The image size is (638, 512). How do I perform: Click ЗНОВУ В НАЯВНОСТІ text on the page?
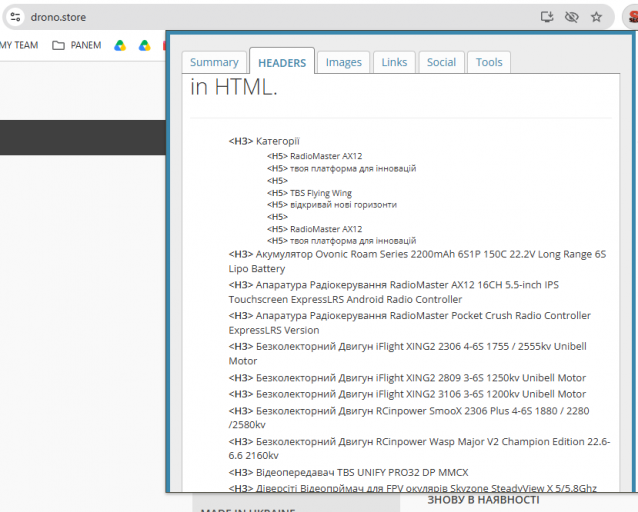[483, 500]
